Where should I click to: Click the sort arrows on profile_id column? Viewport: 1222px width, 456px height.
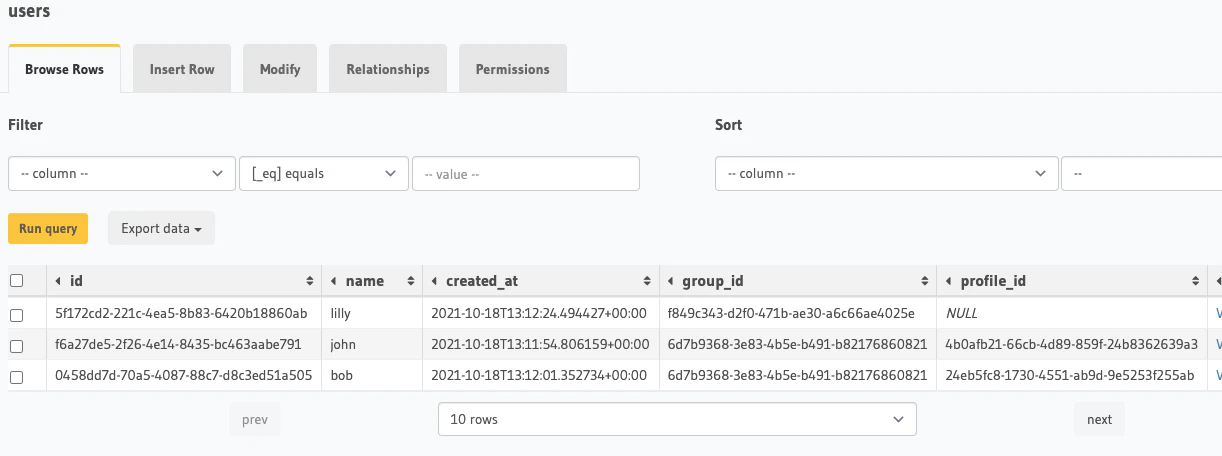pyautogui.click(x=1196, y=281)
